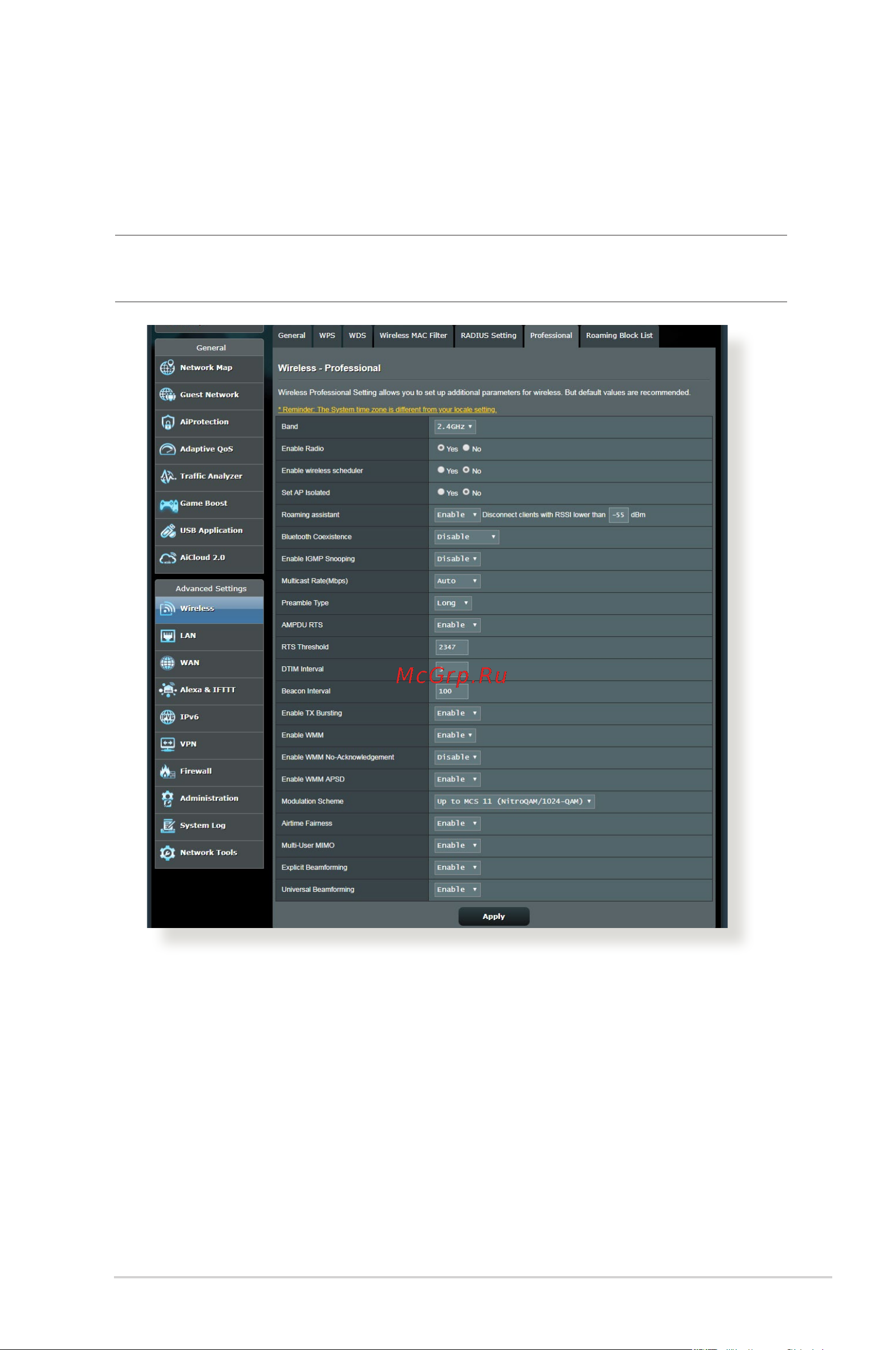Select No for Set AP Isolated

pos(466,492)
